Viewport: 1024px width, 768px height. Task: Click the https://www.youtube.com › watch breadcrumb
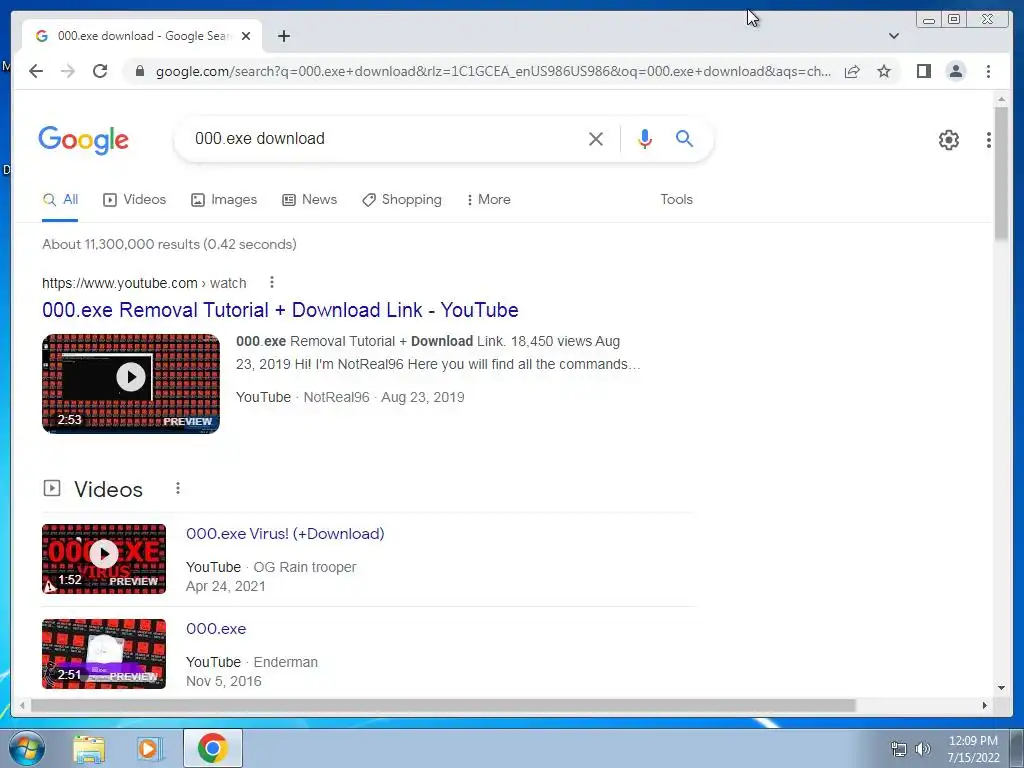pyautogui.click(x=144, y=283)
